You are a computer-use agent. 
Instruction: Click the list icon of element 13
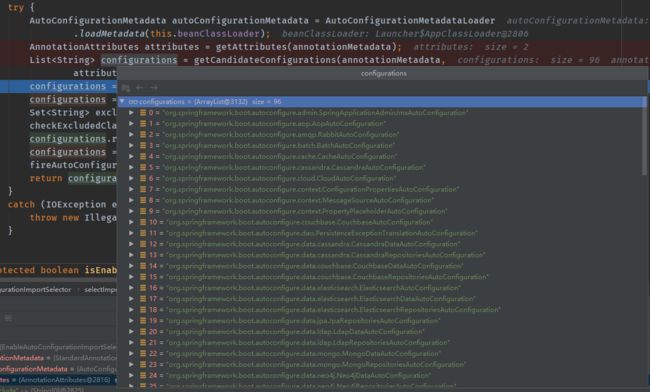pyautogui.click(x=143, y=255)
